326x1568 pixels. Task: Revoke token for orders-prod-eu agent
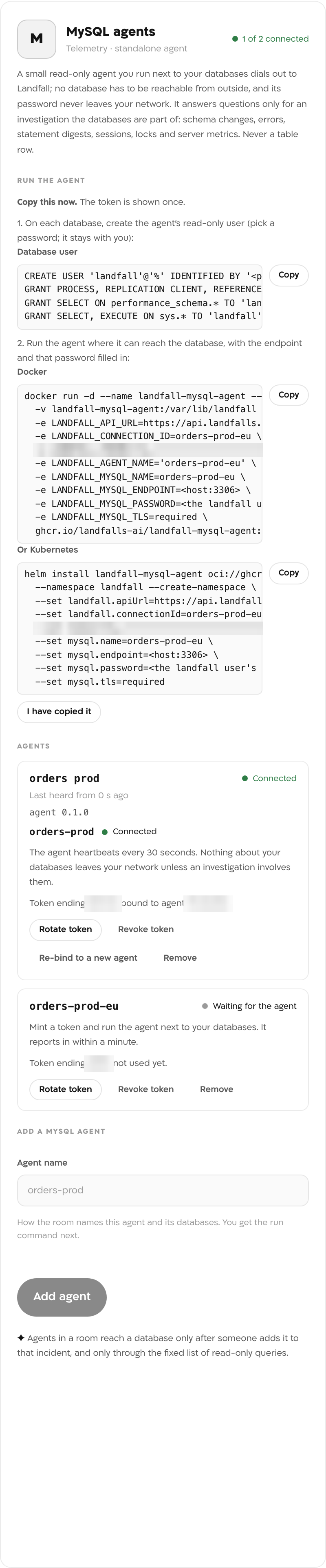coord(146,1090)
